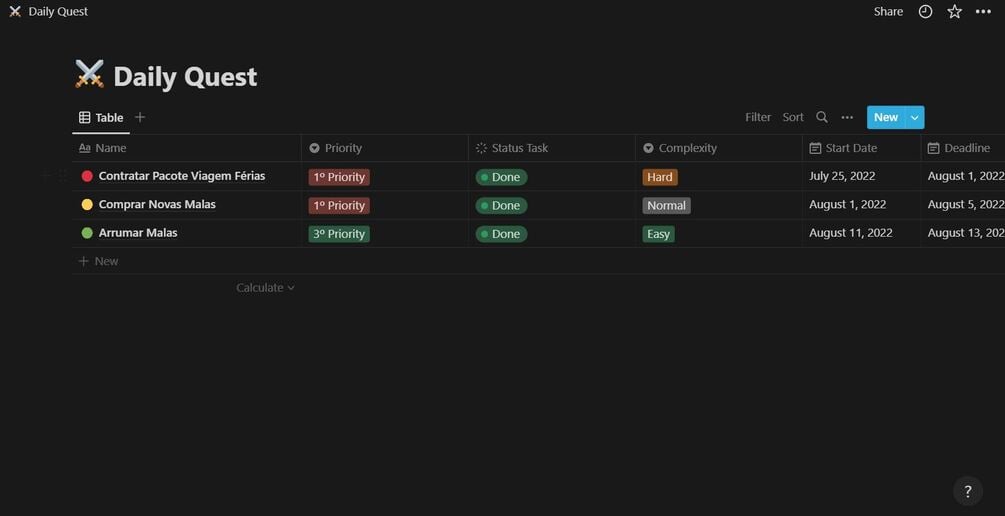Click the Sort option
Image resolution: width=1005 pixels, height=516 pixels.
[x=793, y=117]
